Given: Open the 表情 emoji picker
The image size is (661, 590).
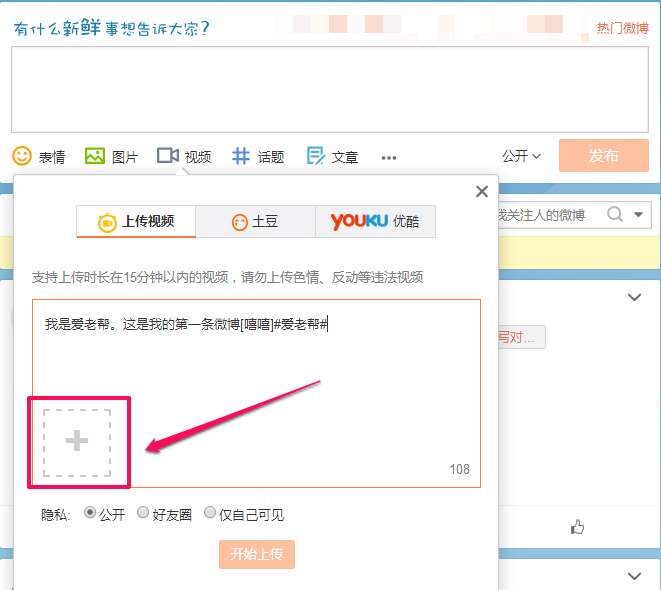Looking at the screenshot, I should [x=23, y=156].
